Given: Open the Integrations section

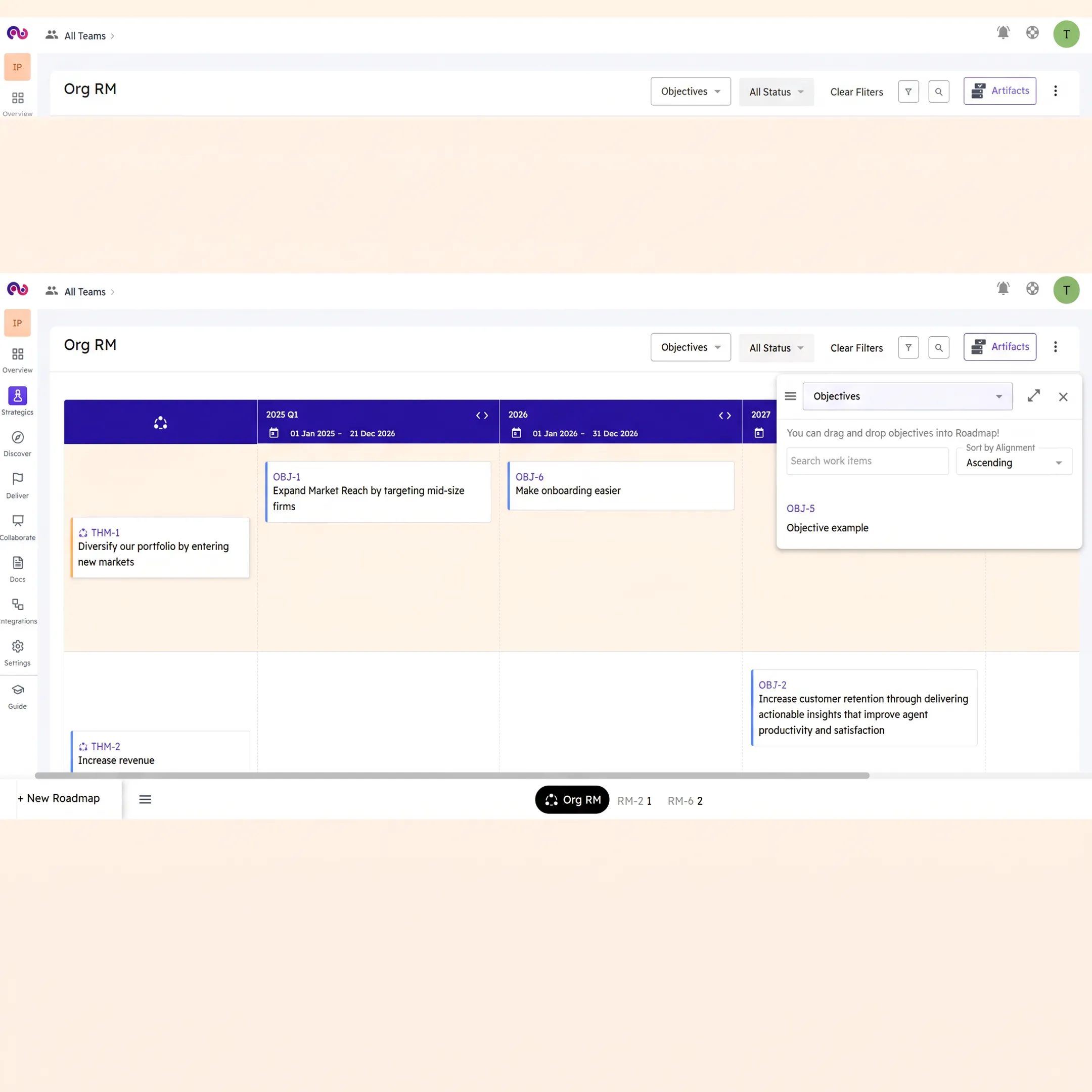Looking at the screenshot, I should click(x=18, y=610).
